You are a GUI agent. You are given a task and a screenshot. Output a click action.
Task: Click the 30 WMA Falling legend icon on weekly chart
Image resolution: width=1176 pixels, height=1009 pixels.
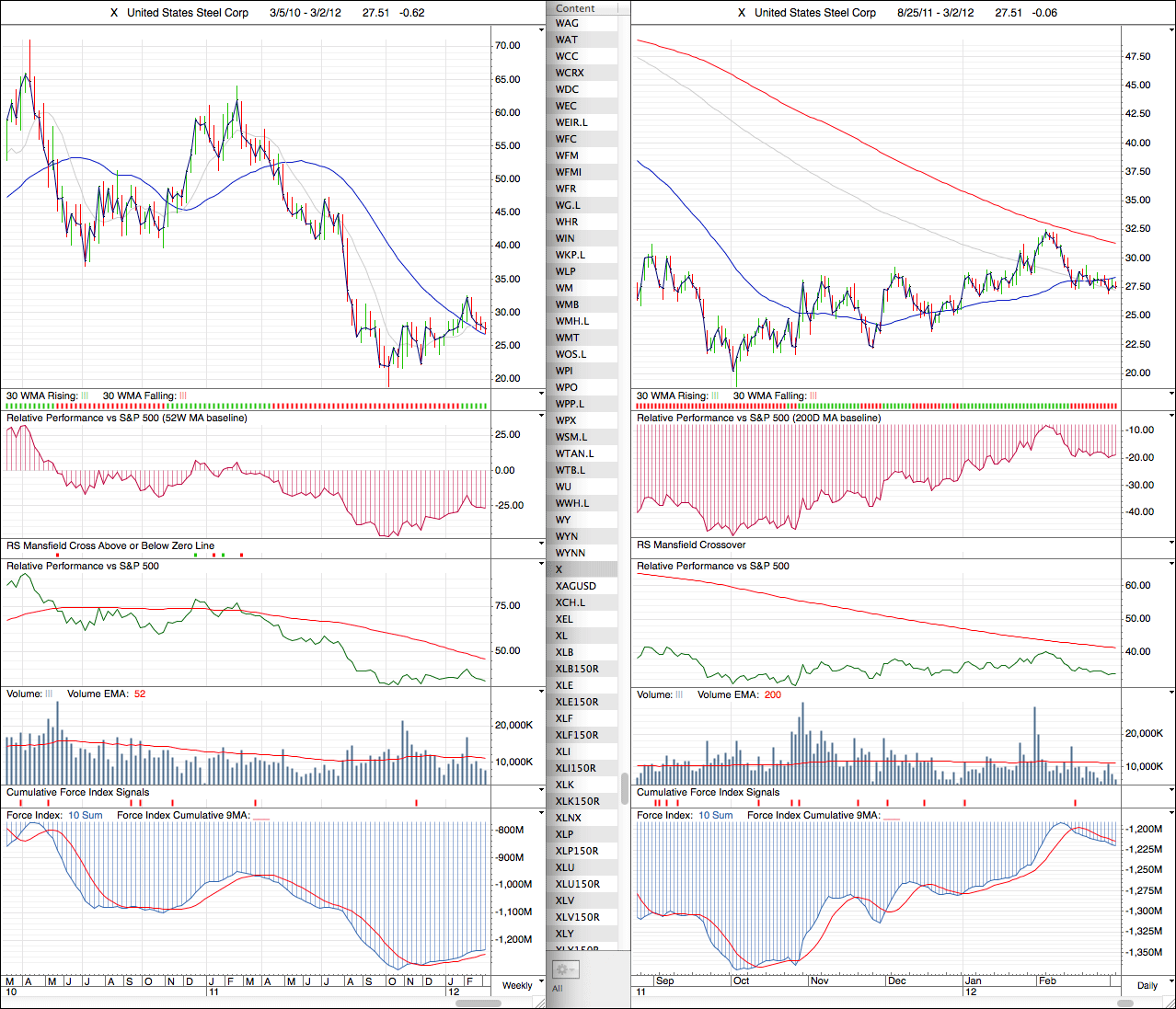click(182, 396)
